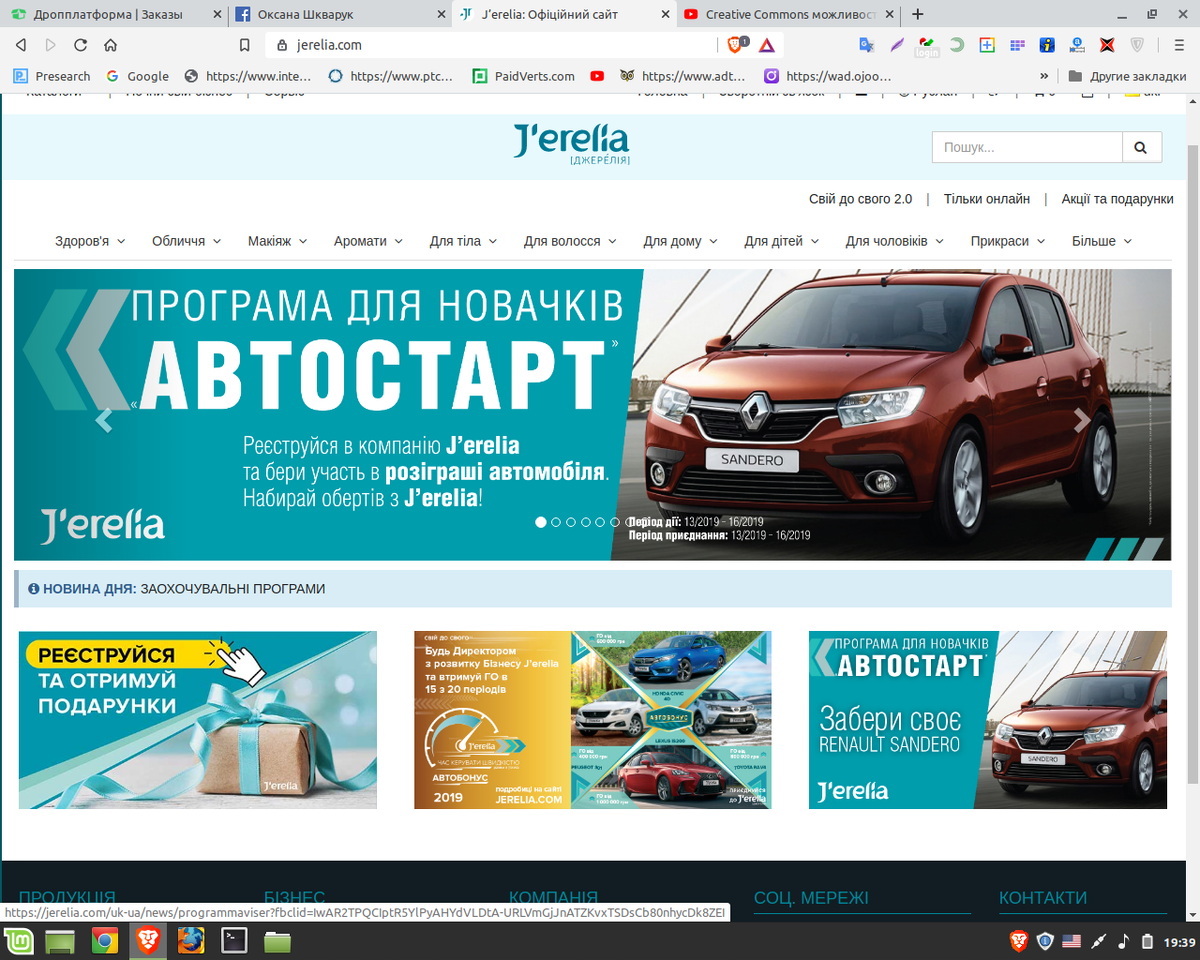Screen dimensions: 1200x960
Task: Open the Google Translate extension
Action: [867, 45]
